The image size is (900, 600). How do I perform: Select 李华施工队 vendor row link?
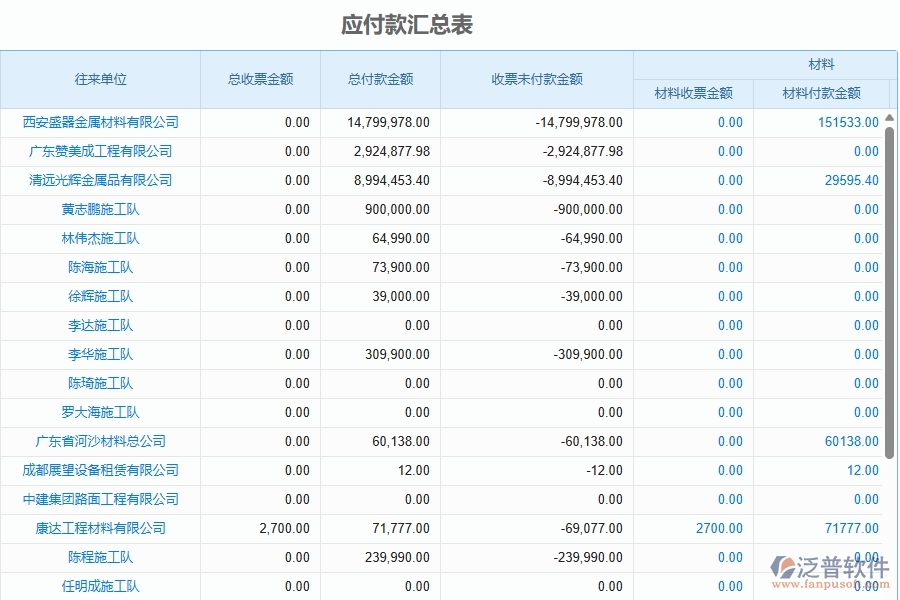pos(99,354)
